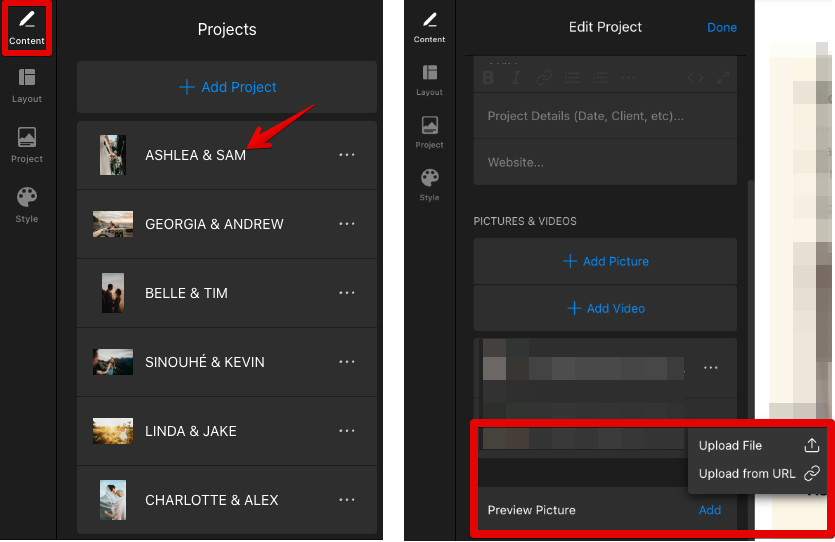Screen dimensions: 835x542
Task: Open options menu for ASHLEA & SAM
Action: point(347,155)
